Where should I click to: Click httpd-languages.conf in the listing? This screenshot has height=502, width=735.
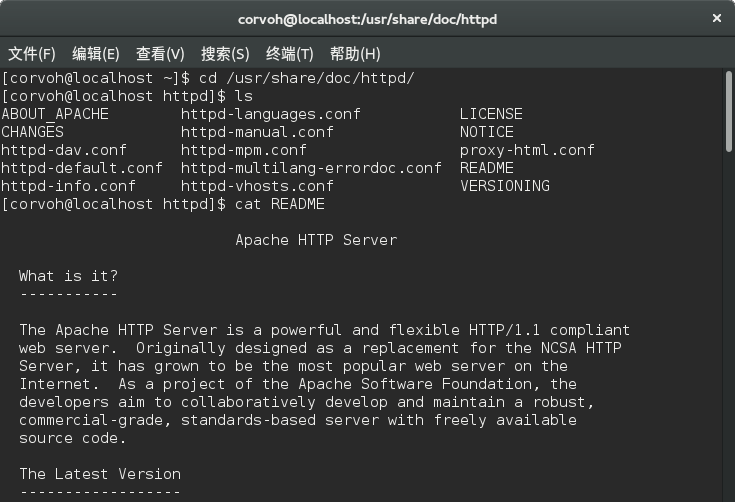tap(271, 114)
